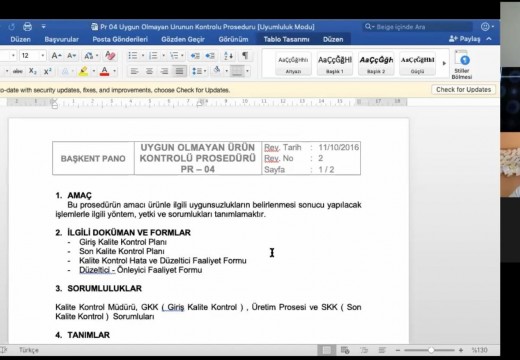
Task: Click the Belge içinde Ara search field
Action: [x=418, y=27]
